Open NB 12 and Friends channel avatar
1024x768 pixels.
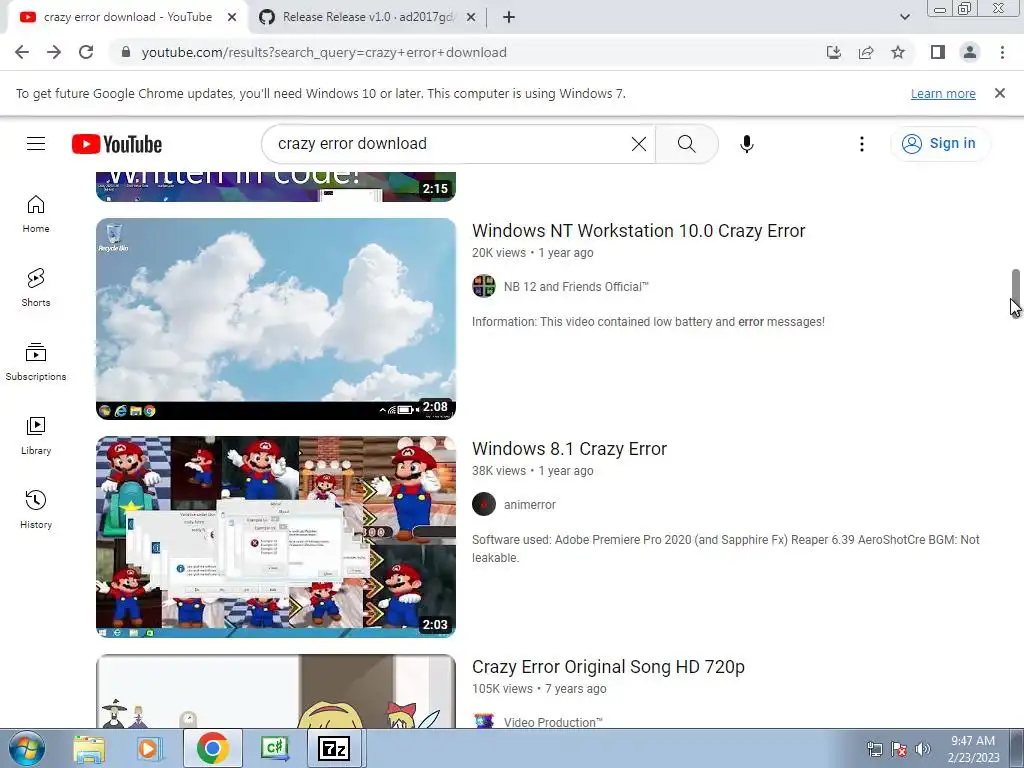484,286
